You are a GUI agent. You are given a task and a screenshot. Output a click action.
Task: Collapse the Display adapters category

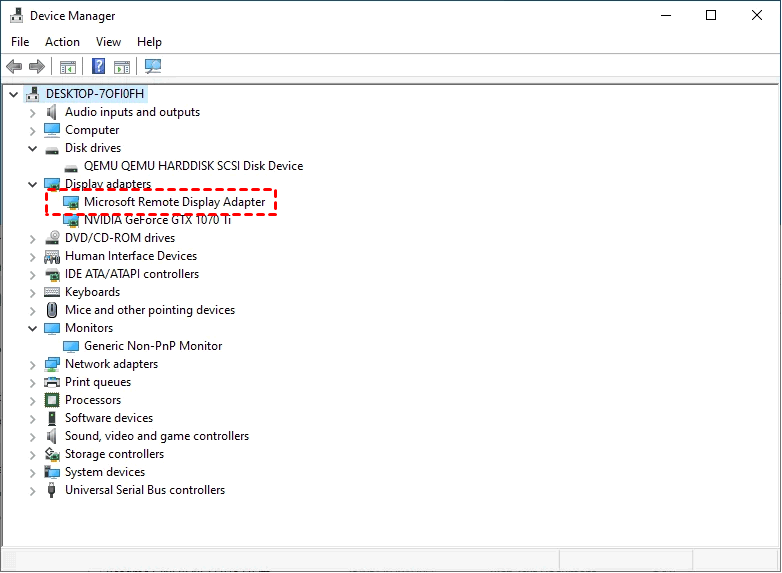(32, 185)
